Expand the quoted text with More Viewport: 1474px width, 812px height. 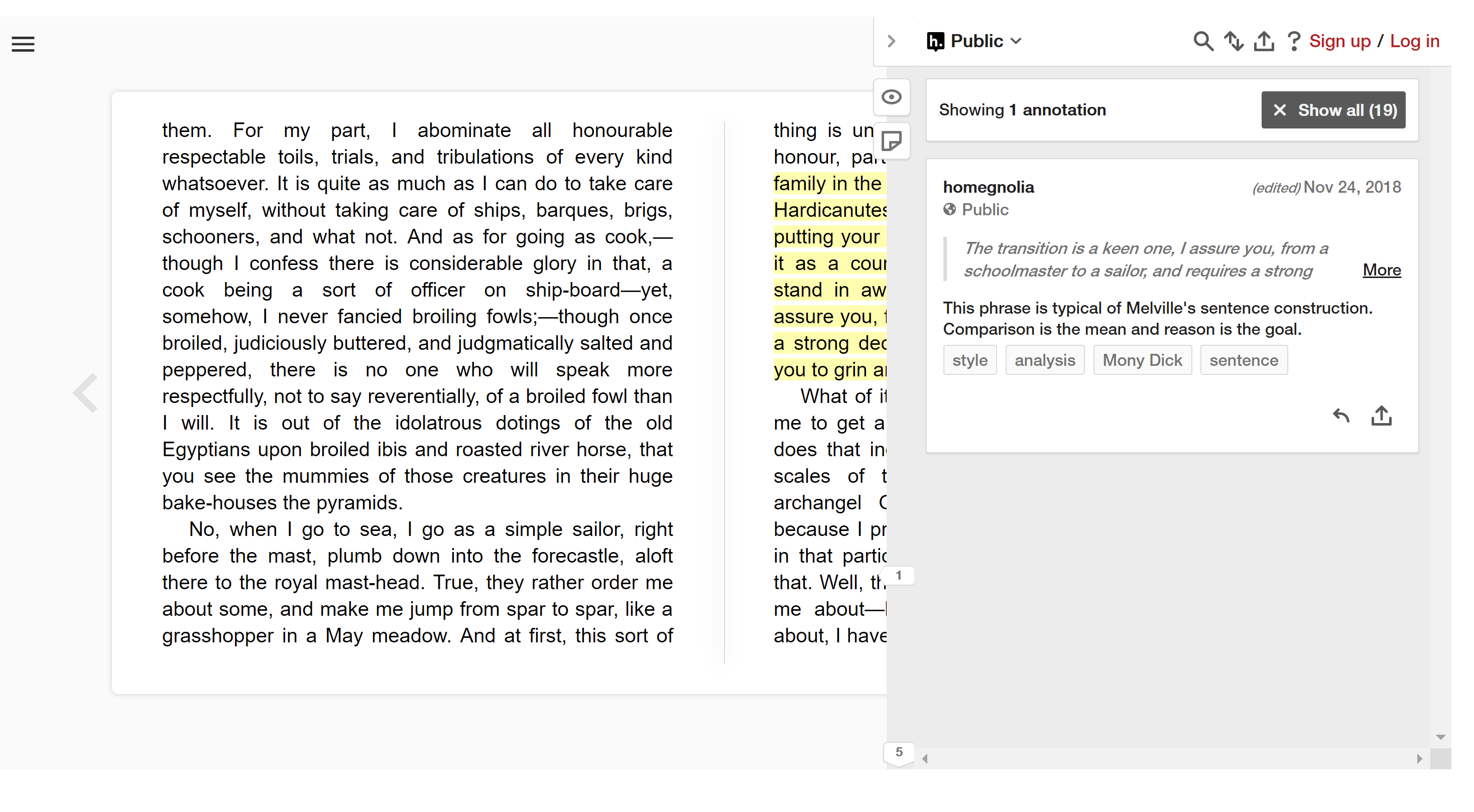[1381, 270]
